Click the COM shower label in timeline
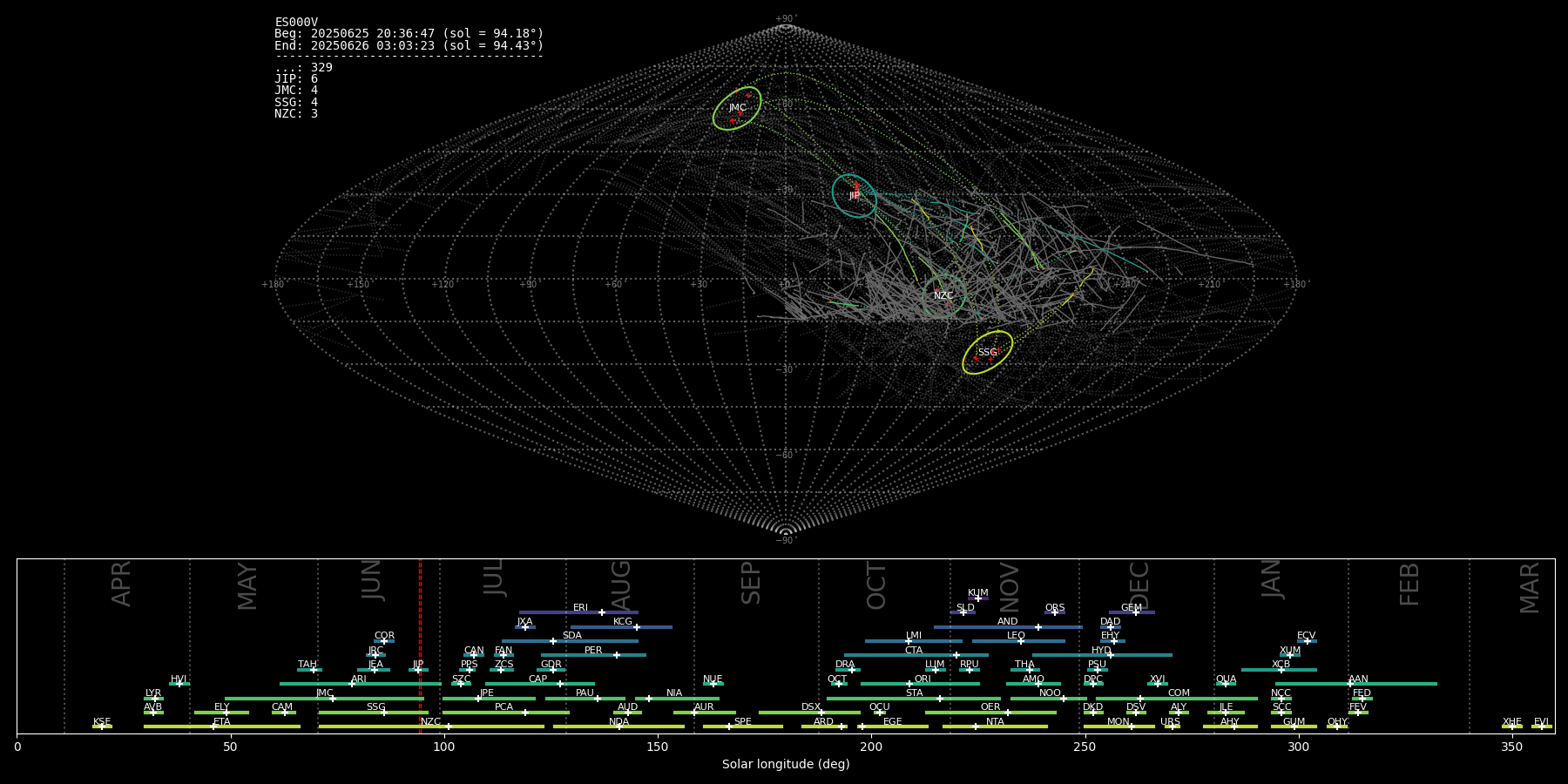This screenshot has height=784, width=1568. (x=1179, y=693)
